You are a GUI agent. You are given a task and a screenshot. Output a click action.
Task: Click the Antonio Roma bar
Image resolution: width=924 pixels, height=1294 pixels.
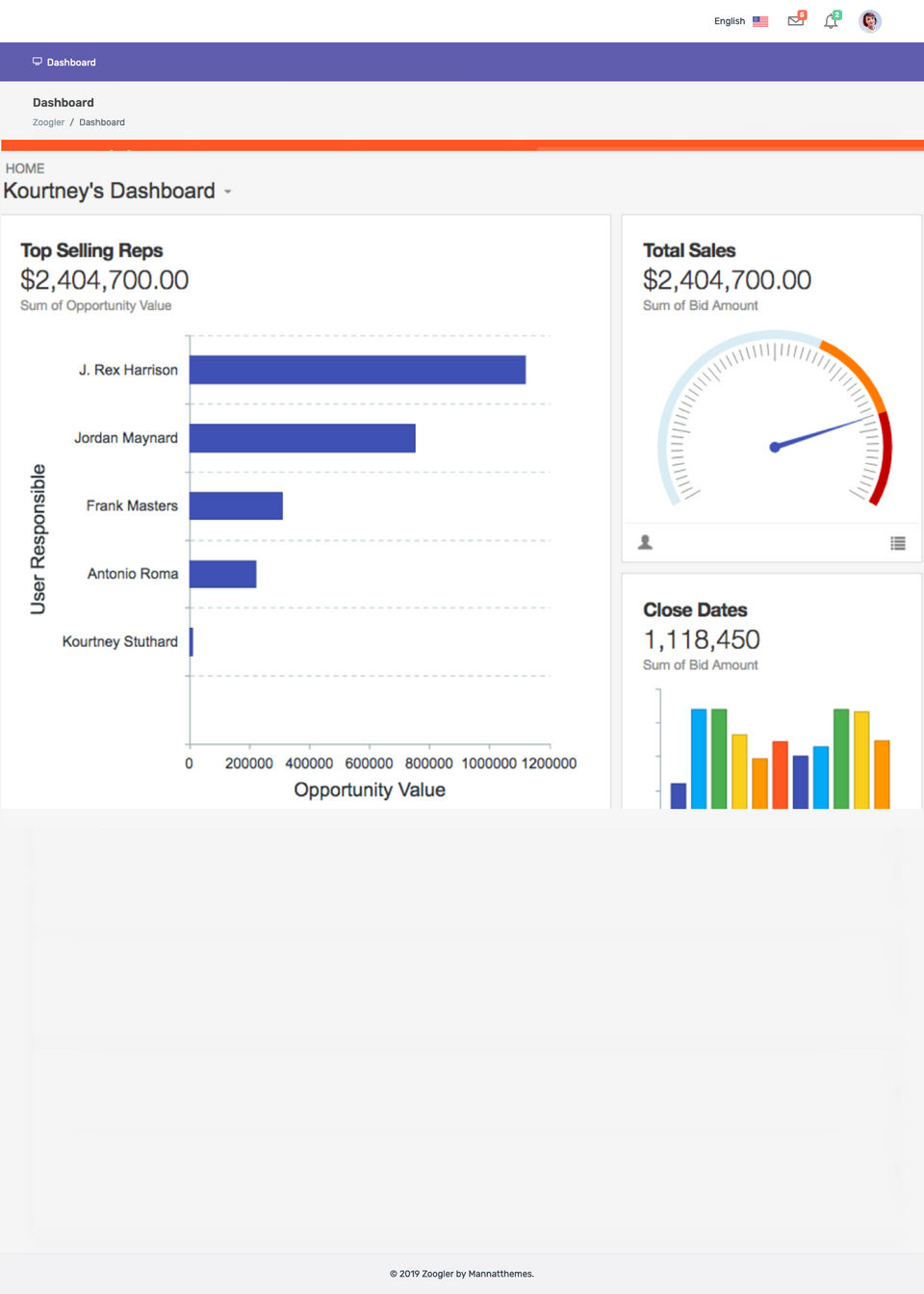222,574
